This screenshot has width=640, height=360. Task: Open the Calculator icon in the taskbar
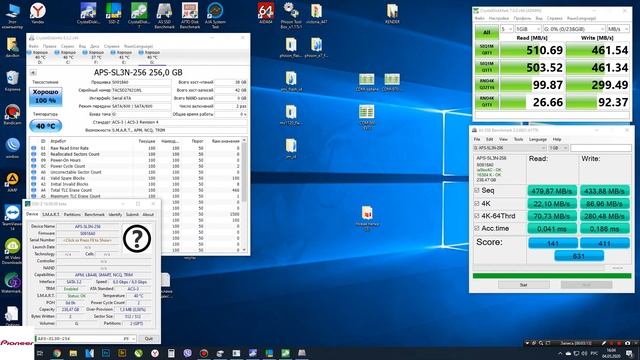(x=171, y=353)
